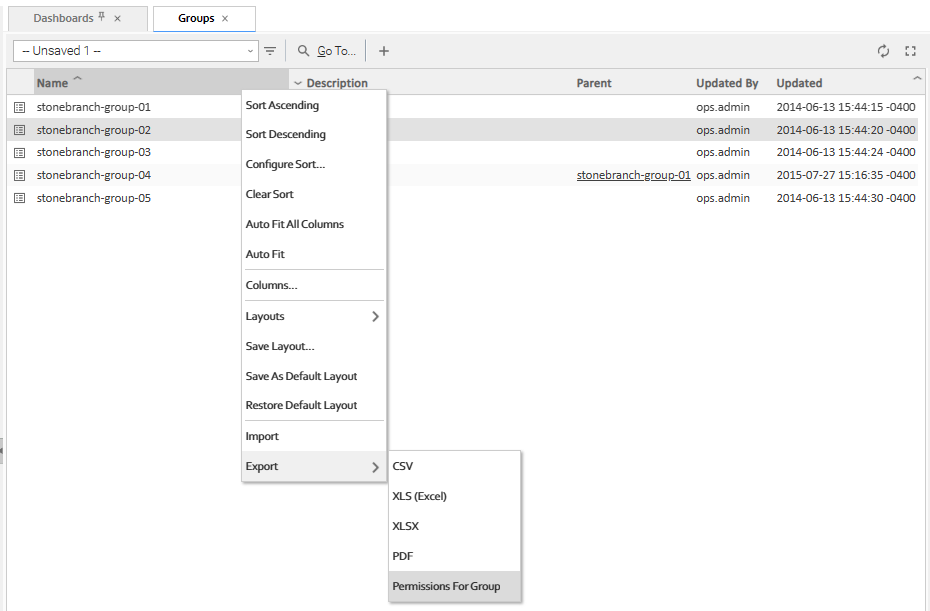
Task: Open the stonebranch-group-01 parent link
Action: pyautogui.click(x=633, y=175)
